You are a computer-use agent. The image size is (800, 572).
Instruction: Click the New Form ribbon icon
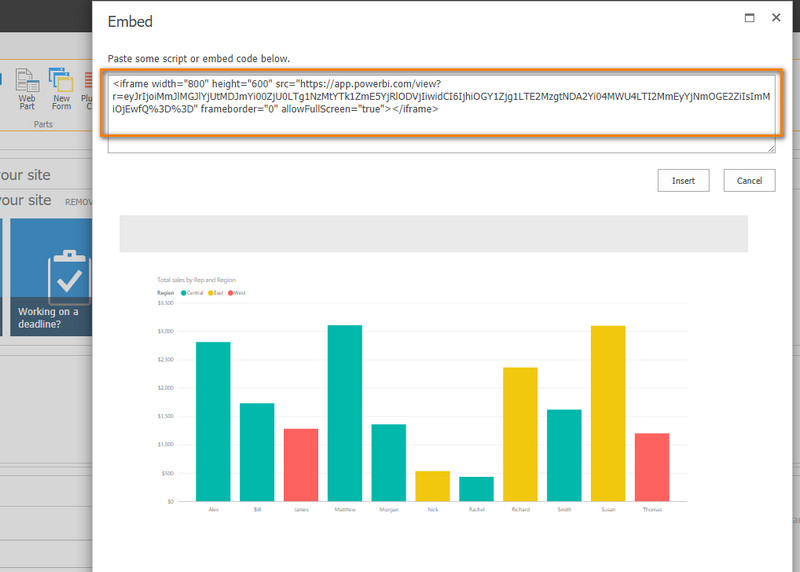coord(61,89)
